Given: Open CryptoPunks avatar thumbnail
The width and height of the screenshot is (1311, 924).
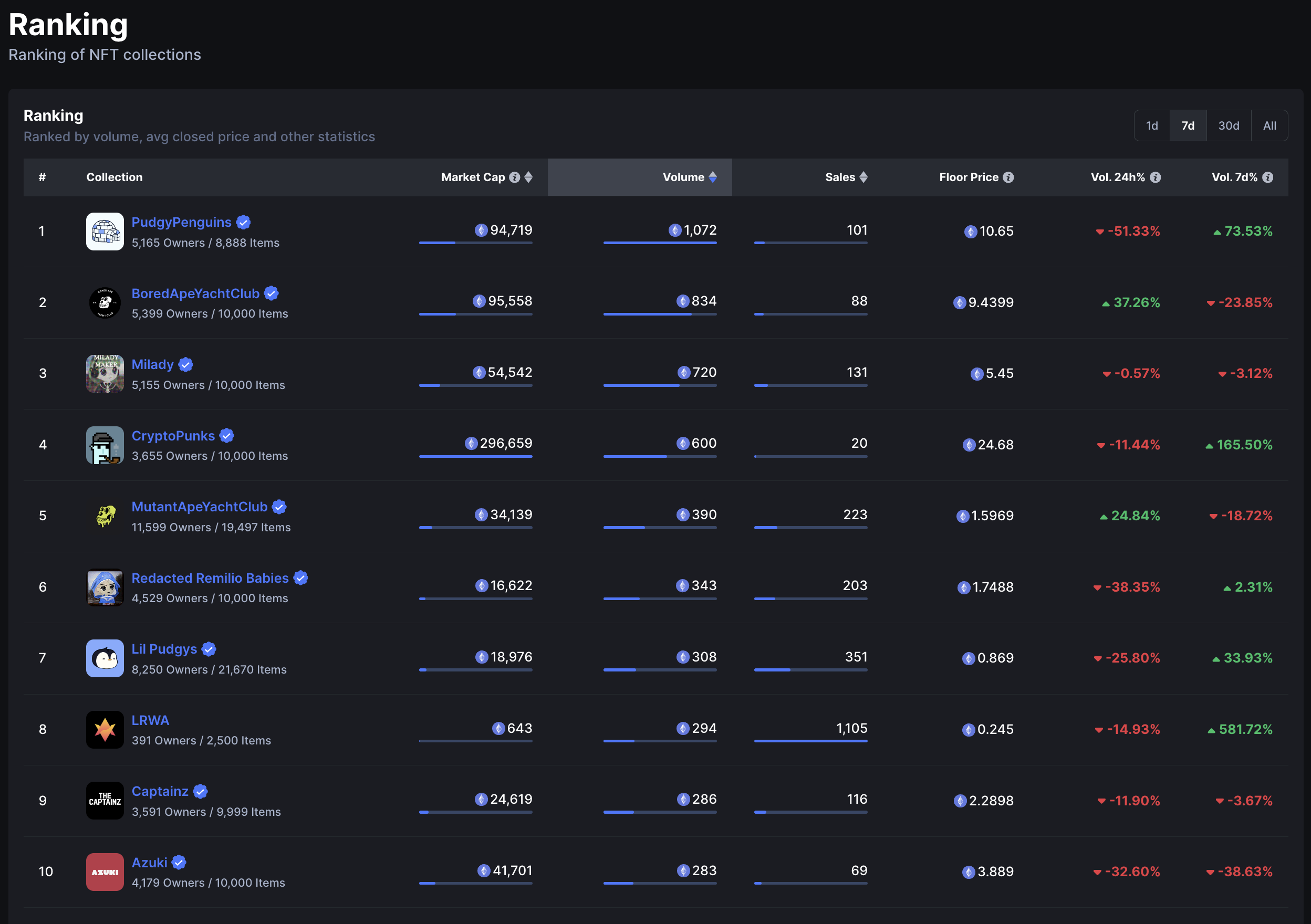Looking at the screenshot, I should click(105, 445).
